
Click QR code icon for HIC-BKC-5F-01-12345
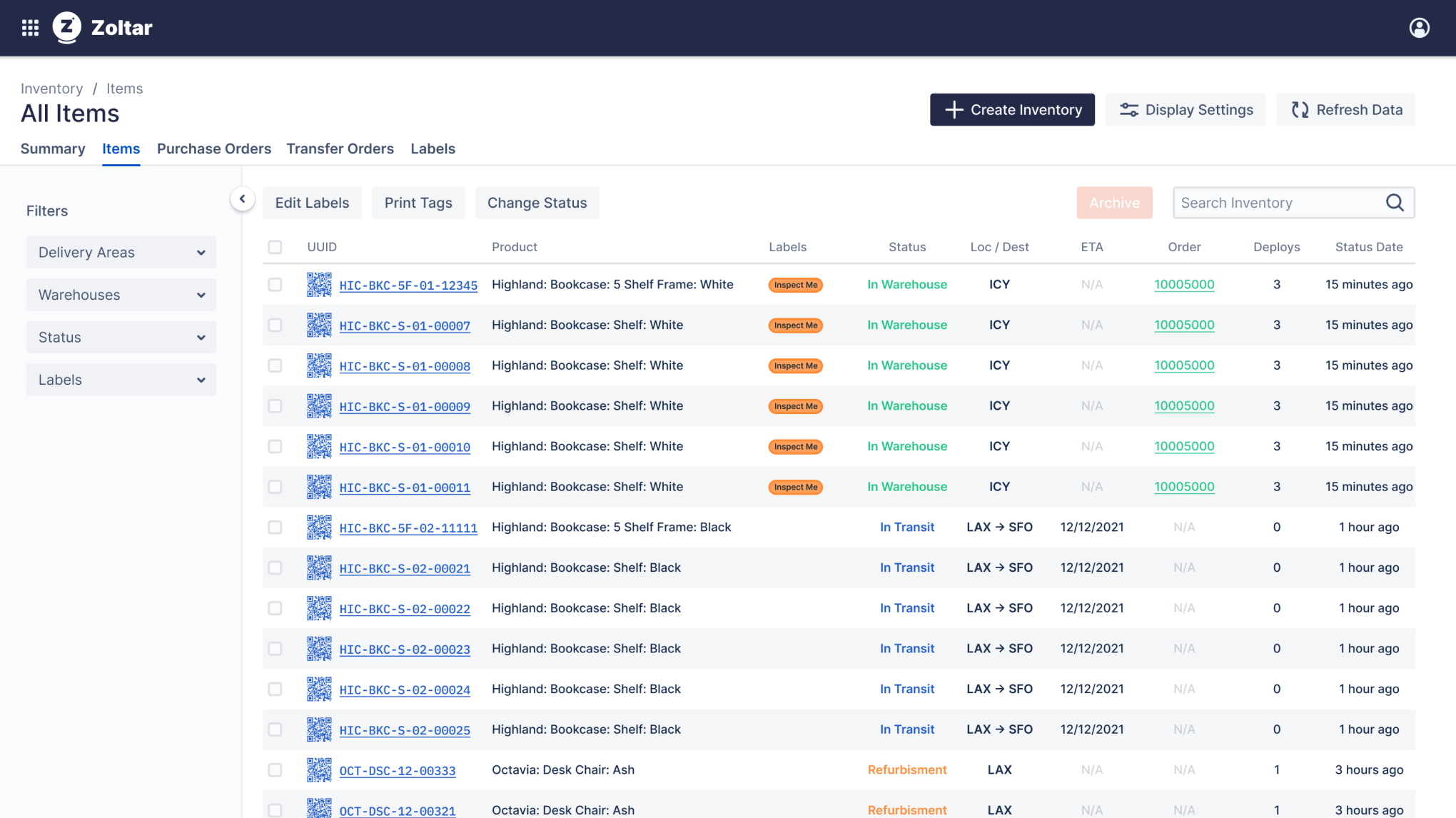pos(319,284)
